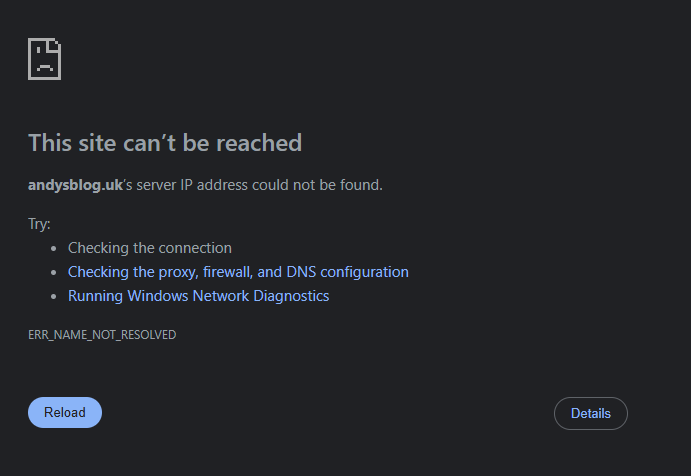This screenshot has height=476, width=691.
Task: Click the "Try:" label
Action: click(x=39, y=224)
